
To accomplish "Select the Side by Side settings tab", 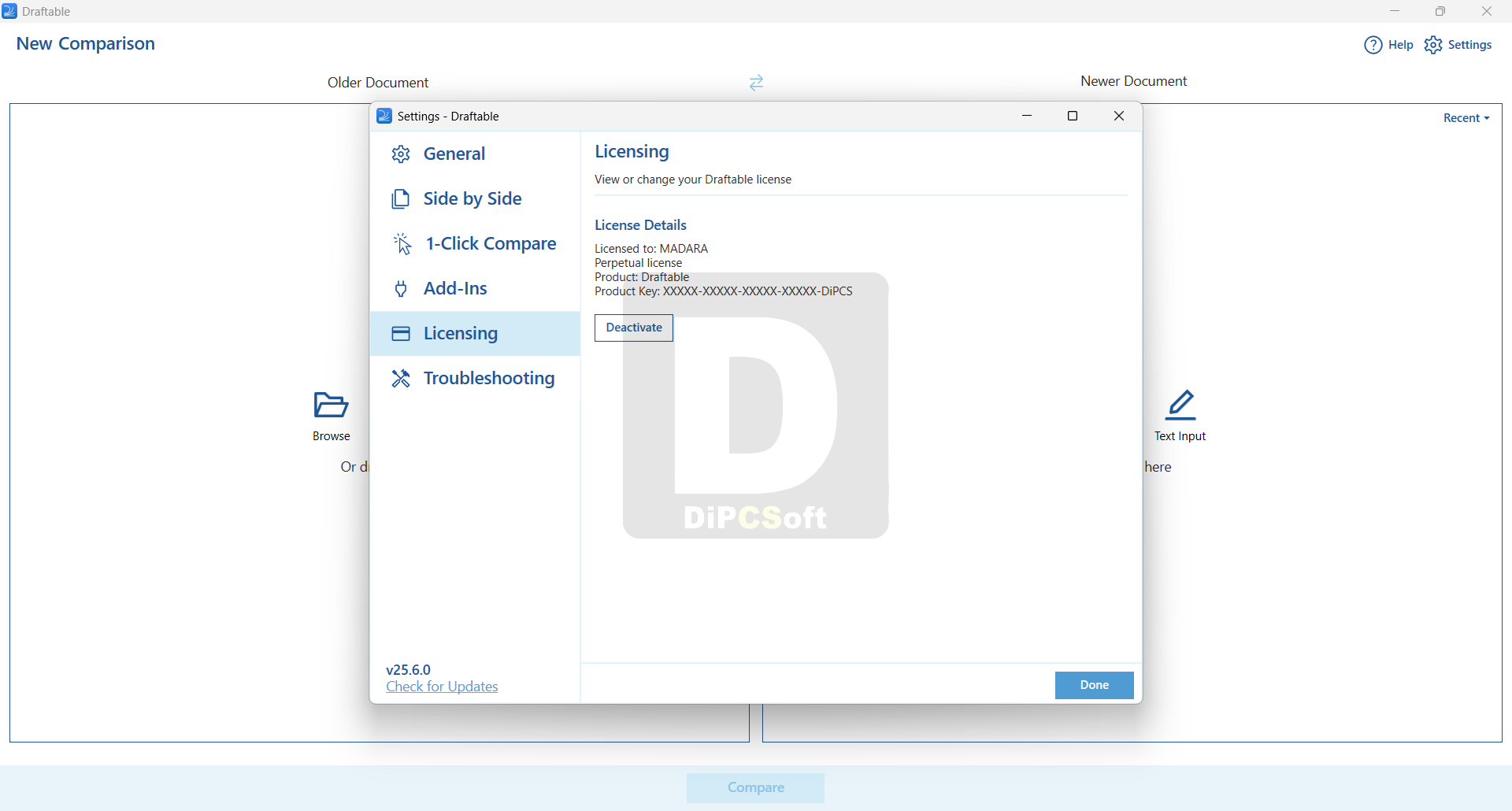I will tap(475, 198).
